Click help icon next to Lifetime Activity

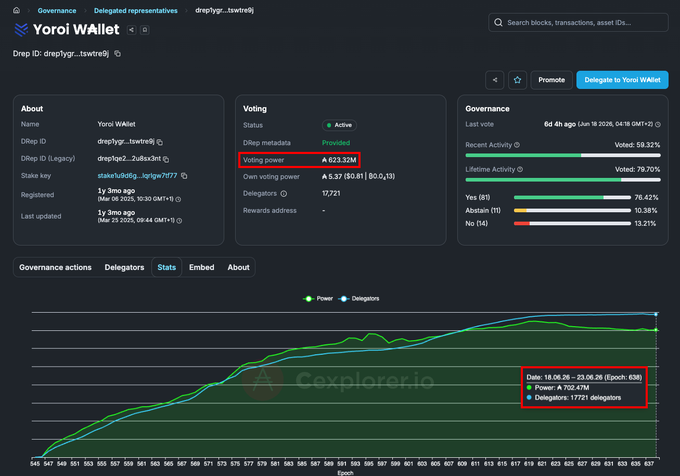pyautogui.click(x=520, y=170)
